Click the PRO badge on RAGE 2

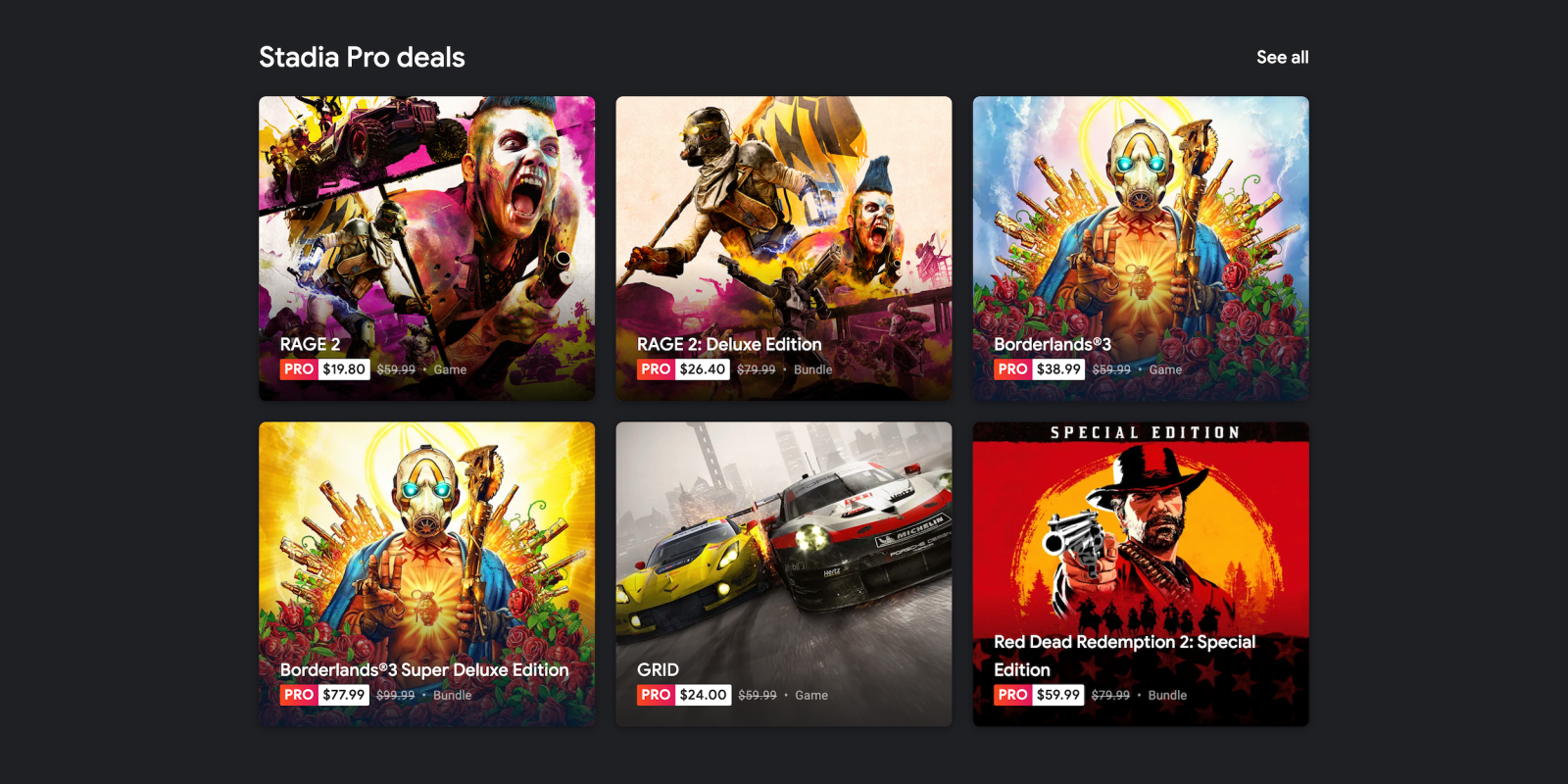[299, 369]
